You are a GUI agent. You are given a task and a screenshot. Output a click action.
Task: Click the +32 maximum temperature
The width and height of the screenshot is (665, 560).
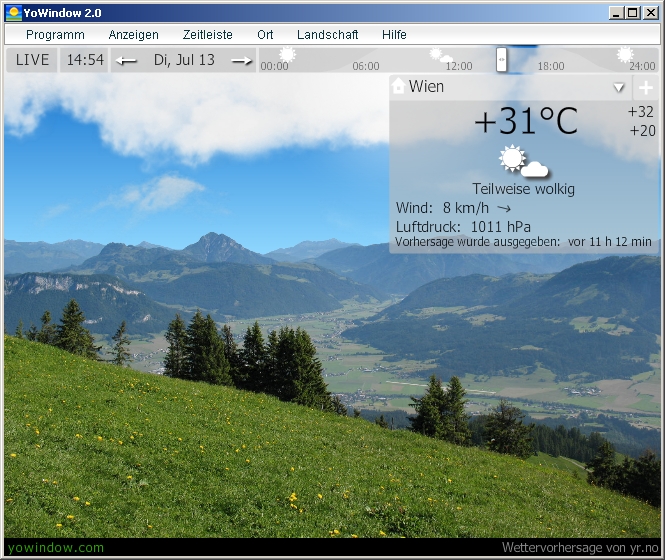click(x=640, y=112)
